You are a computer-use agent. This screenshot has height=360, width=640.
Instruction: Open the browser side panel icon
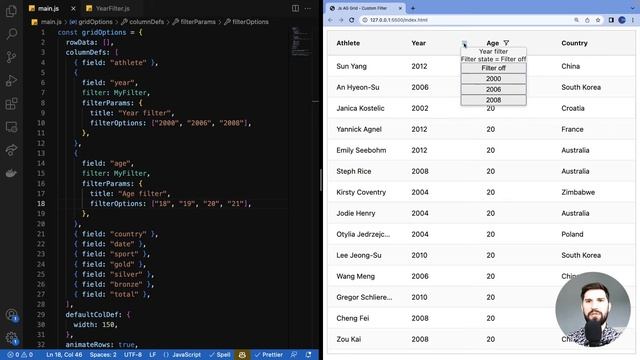pyautogui.click(x=611, y=20)
